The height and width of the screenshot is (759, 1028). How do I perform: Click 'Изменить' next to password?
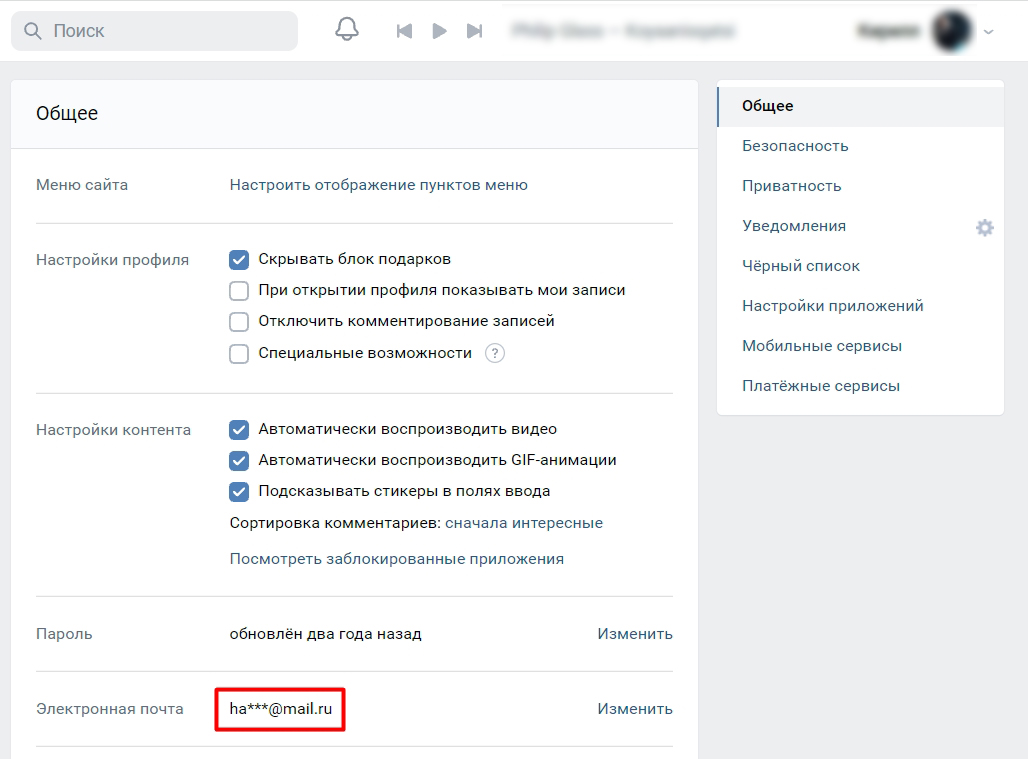click(x=634, y=634)
